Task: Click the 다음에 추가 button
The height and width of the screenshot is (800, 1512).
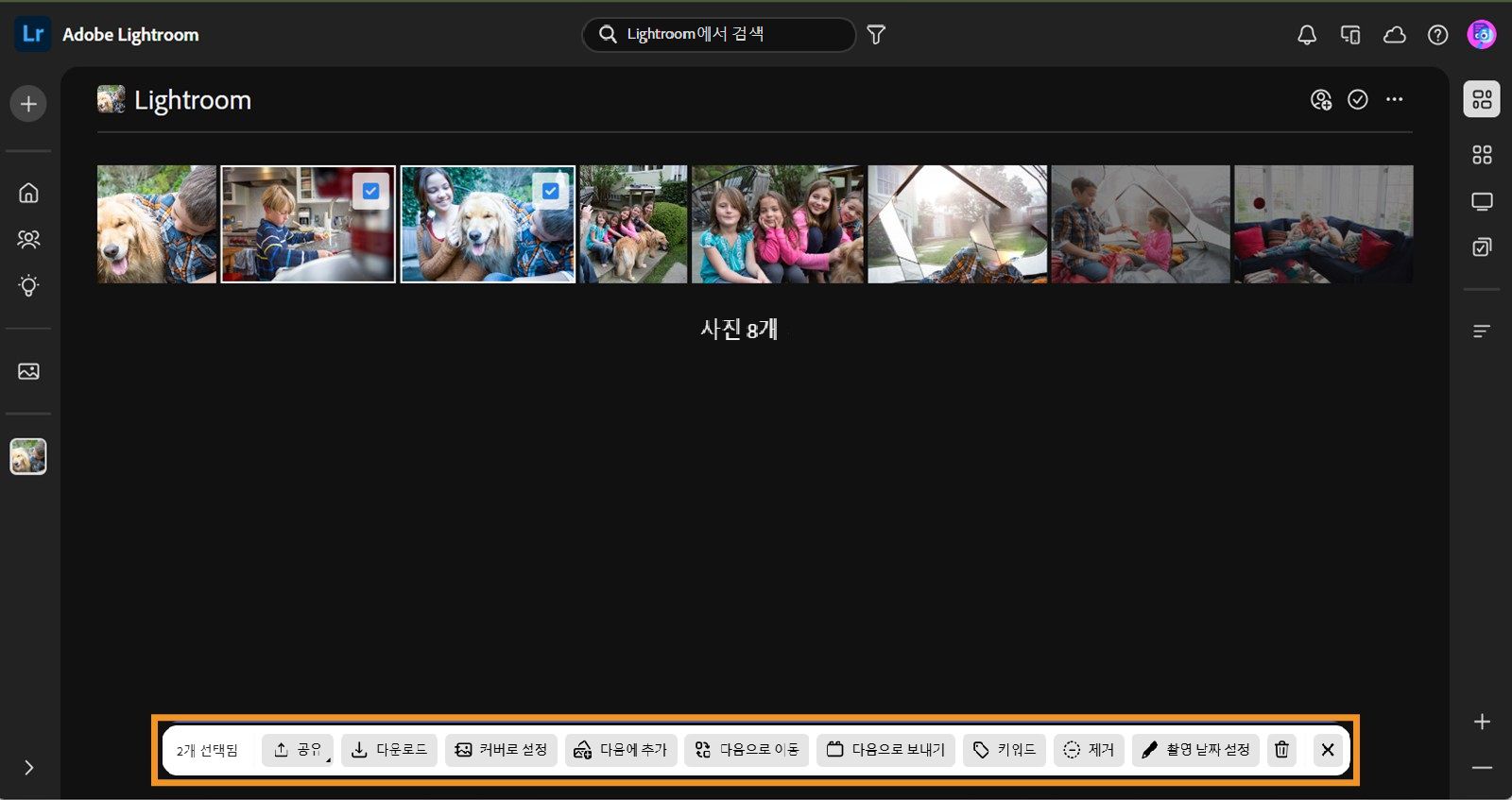Action: [x=621, y=750]
